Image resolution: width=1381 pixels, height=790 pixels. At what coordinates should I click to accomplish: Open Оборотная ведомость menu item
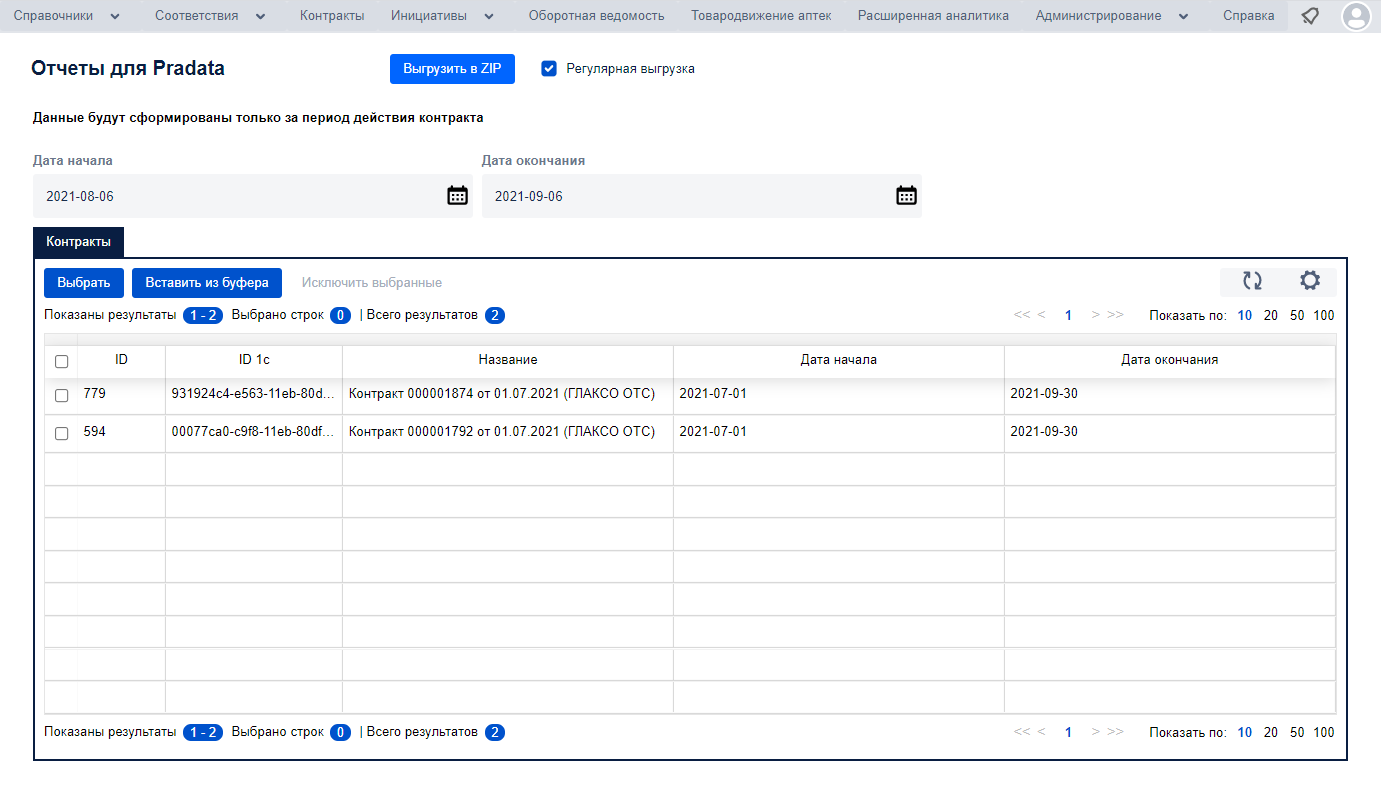tap(596, 16)
